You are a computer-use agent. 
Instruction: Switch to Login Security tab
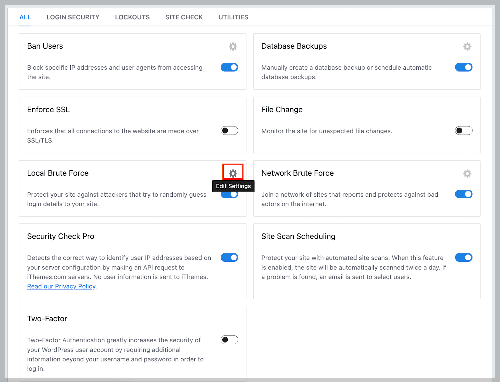73,17
